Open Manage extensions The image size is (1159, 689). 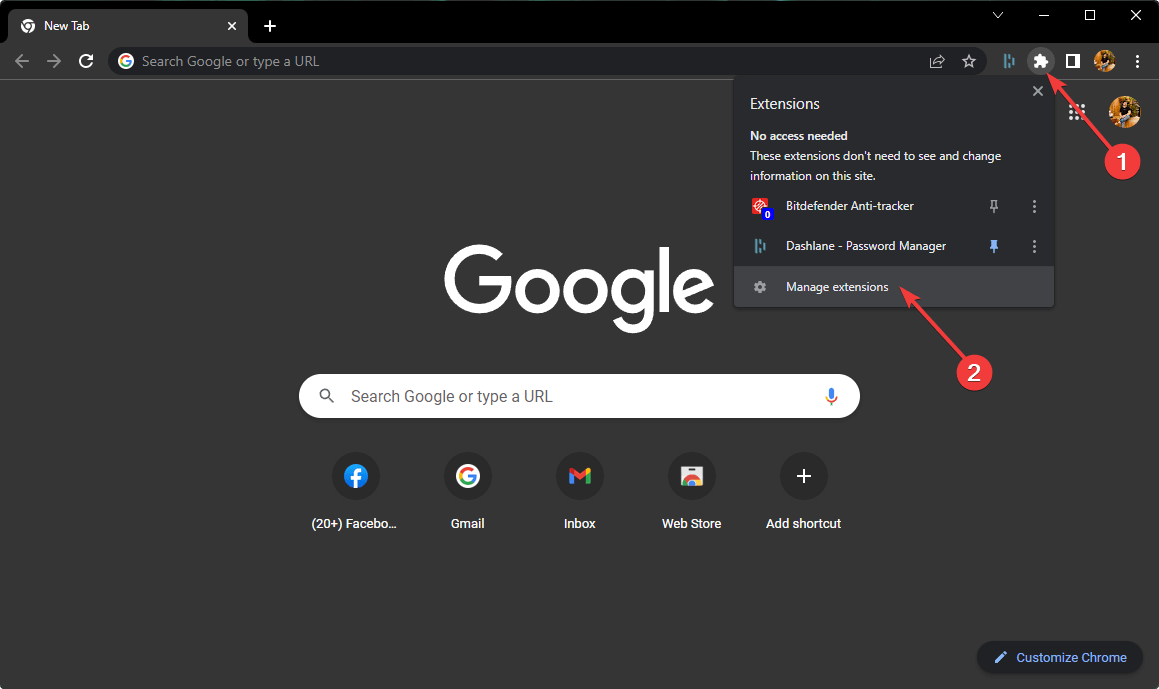click(837, 287)
